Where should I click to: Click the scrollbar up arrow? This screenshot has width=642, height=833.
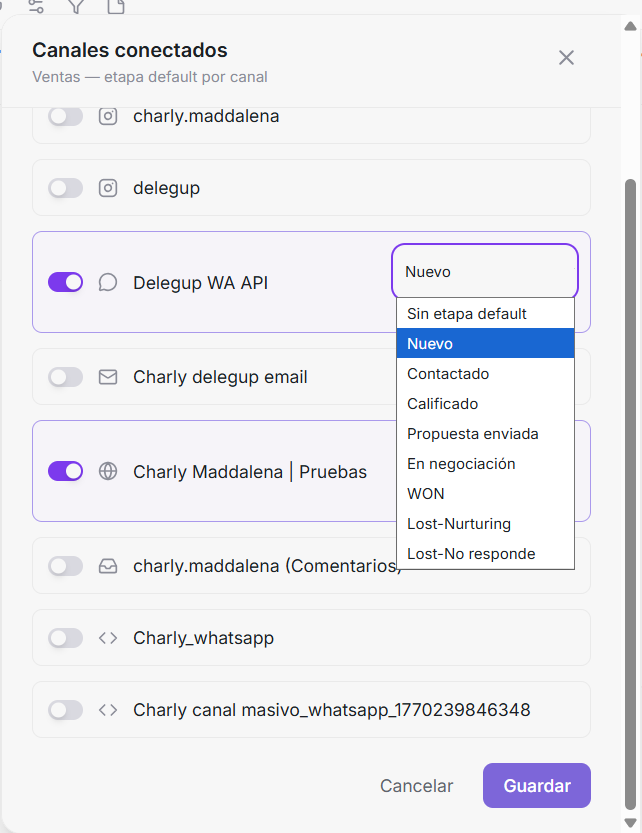coord(630,26)
